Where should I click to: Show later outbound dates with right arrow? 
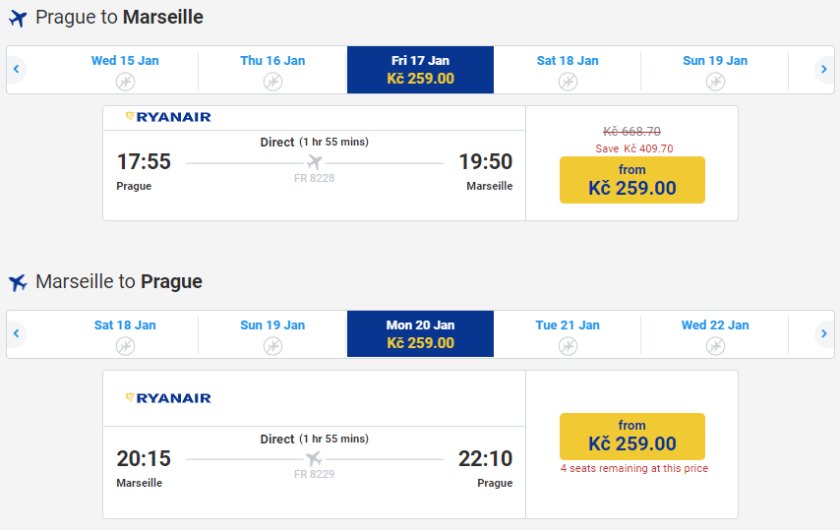point(824,69)
